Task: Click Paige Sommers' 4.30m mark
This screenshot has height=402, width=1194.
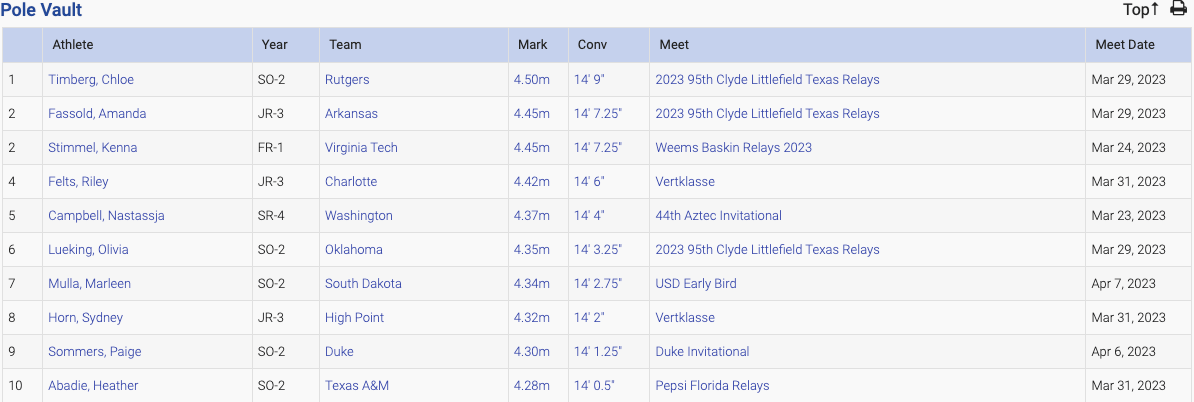Action: tap(531, 352)
